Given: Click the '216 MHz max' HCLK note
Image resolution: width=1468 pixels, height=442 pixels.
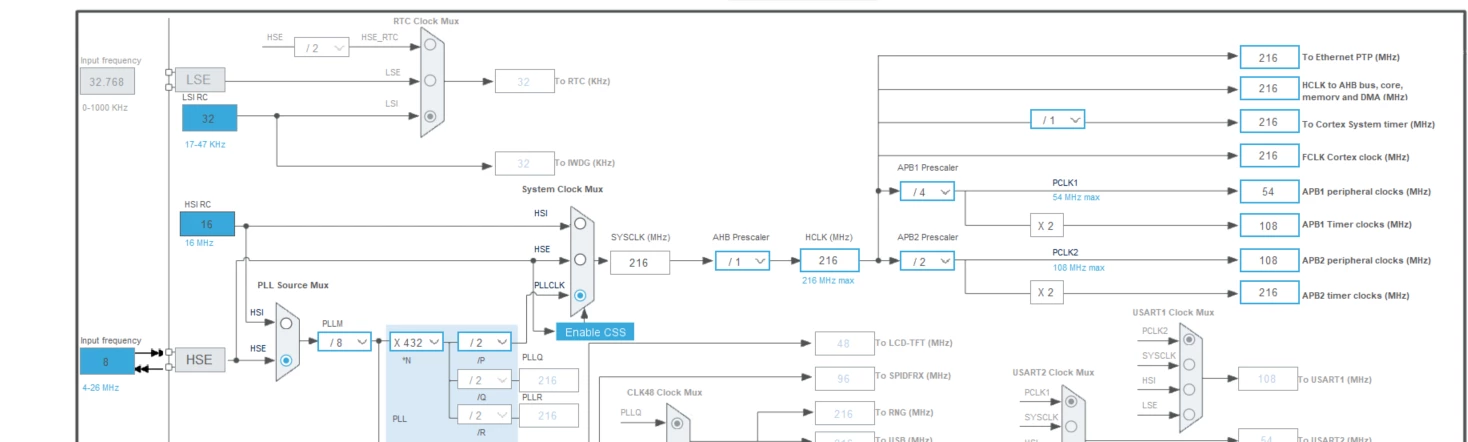Looking at the screenshot, I should pos(828,281).
